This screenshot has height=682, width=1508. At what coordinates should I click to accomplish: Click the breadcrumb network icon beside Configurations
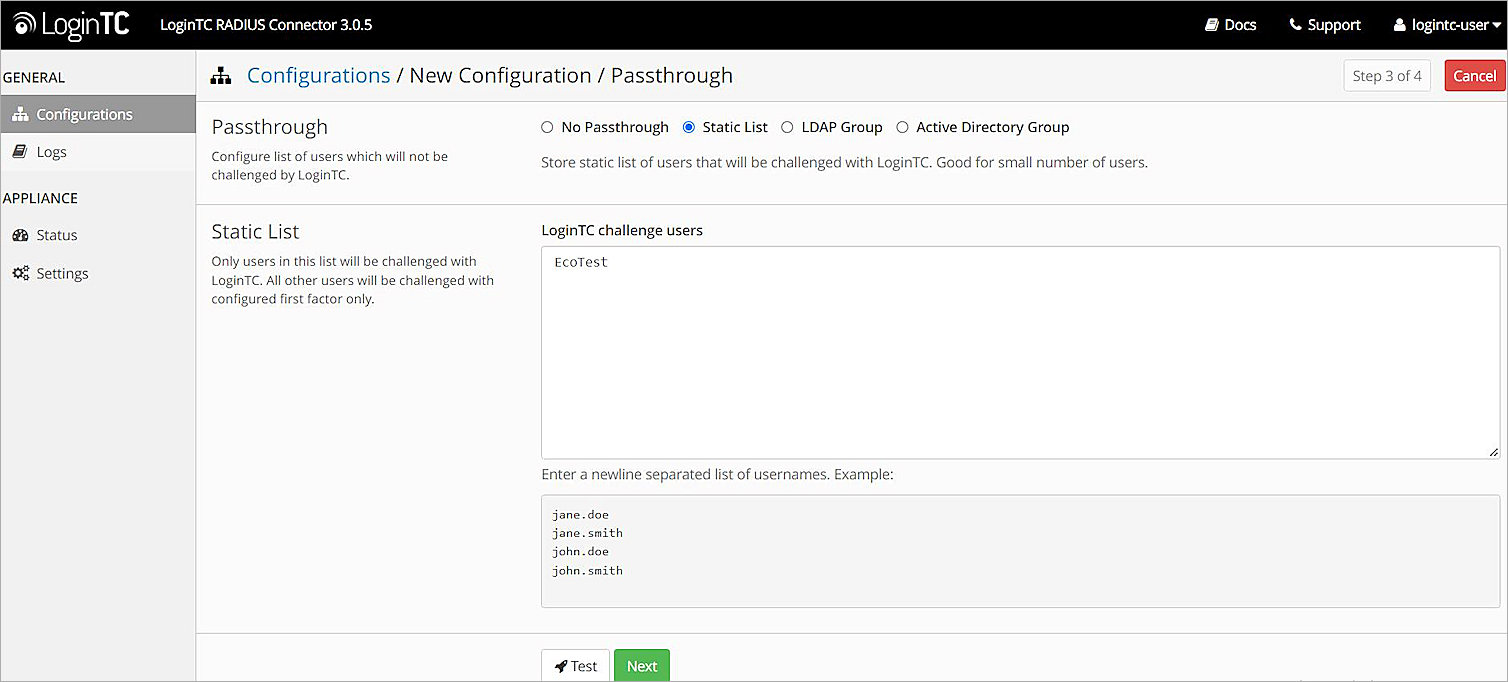click(220, 75)
